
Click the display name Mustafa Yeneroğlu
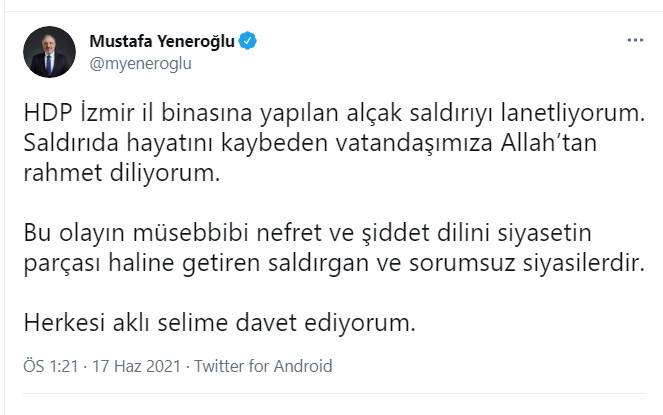click(x=163, y=42)
